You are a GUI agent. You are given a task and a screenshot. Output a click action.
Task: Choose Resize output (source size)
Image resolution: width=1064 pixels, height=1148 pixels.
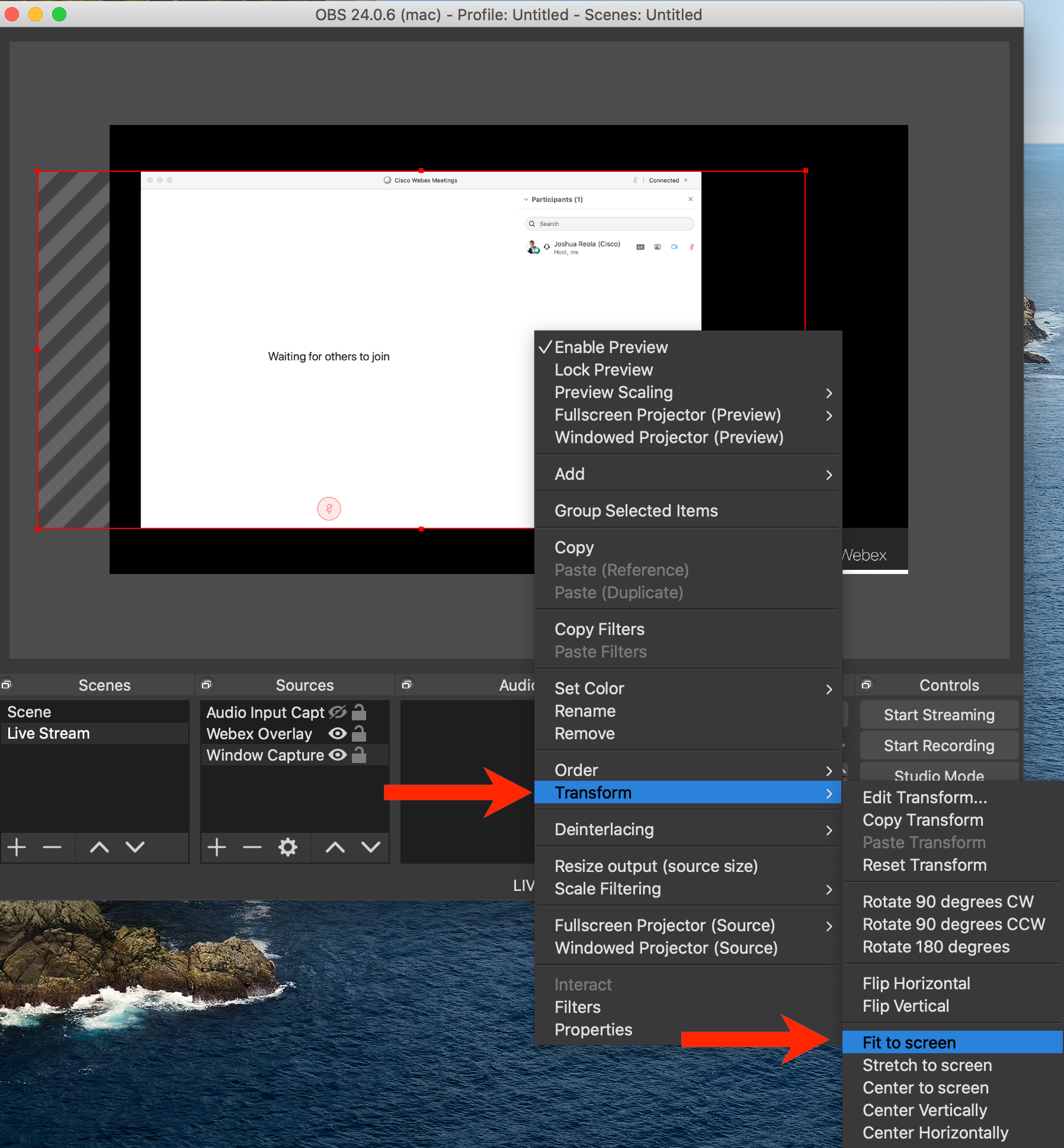(687, 866)
